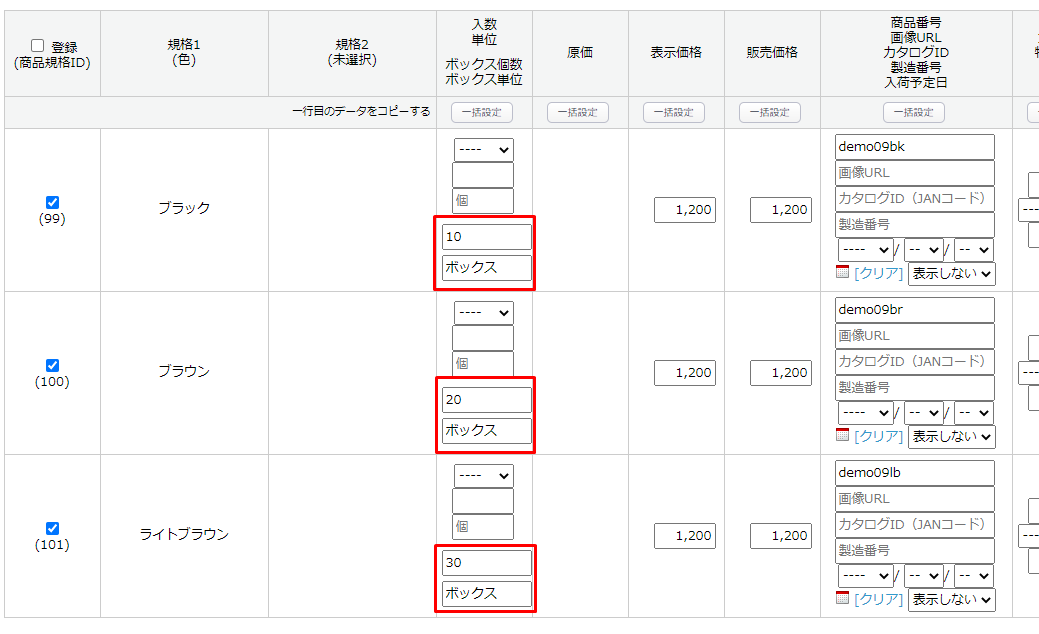This screenshot has width=1039, height=634.
Task: Open the arrival date calendar in ブラウン row
Action: pos(842,435)
